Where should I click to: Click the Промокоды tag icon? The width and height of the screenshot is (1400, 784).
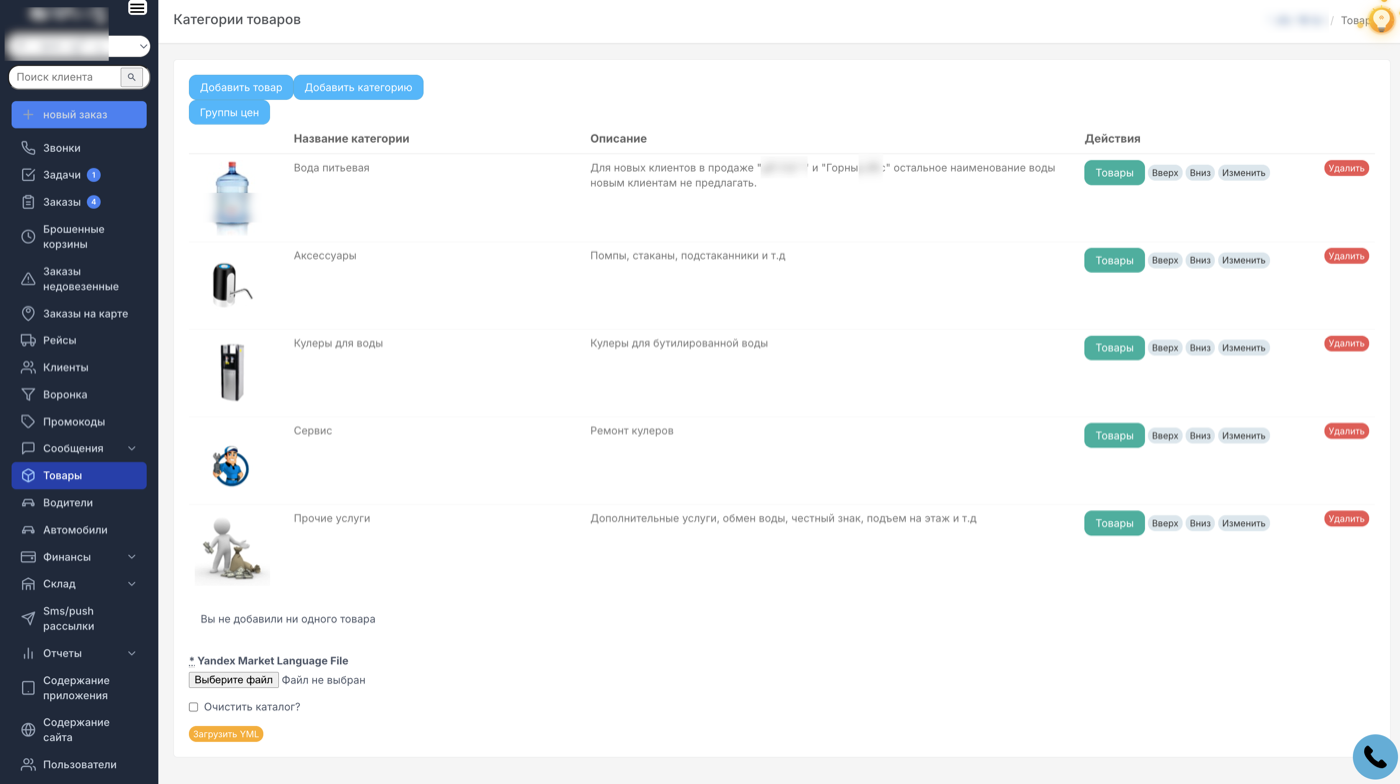(x=28, y=422)
